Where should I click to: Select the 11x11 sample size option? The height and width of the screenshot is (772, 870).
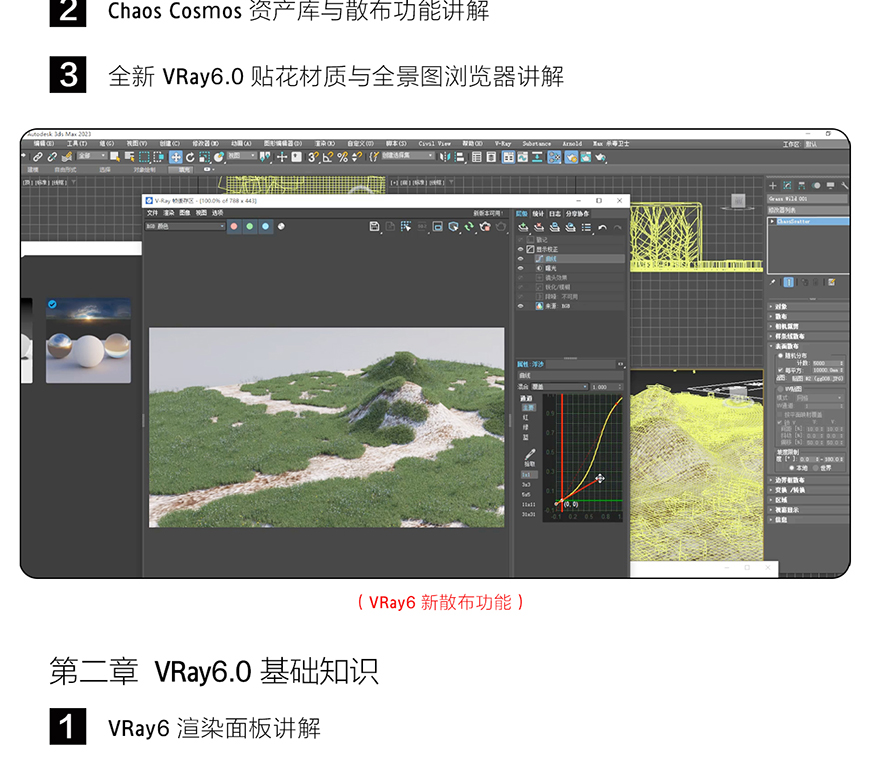[528, 504]
